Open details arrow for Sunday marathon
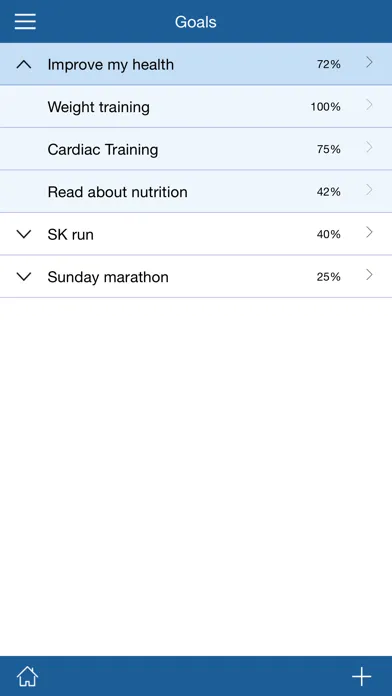Image resolution: width=392 pixels, height=696 pixels. coord(369,275)
